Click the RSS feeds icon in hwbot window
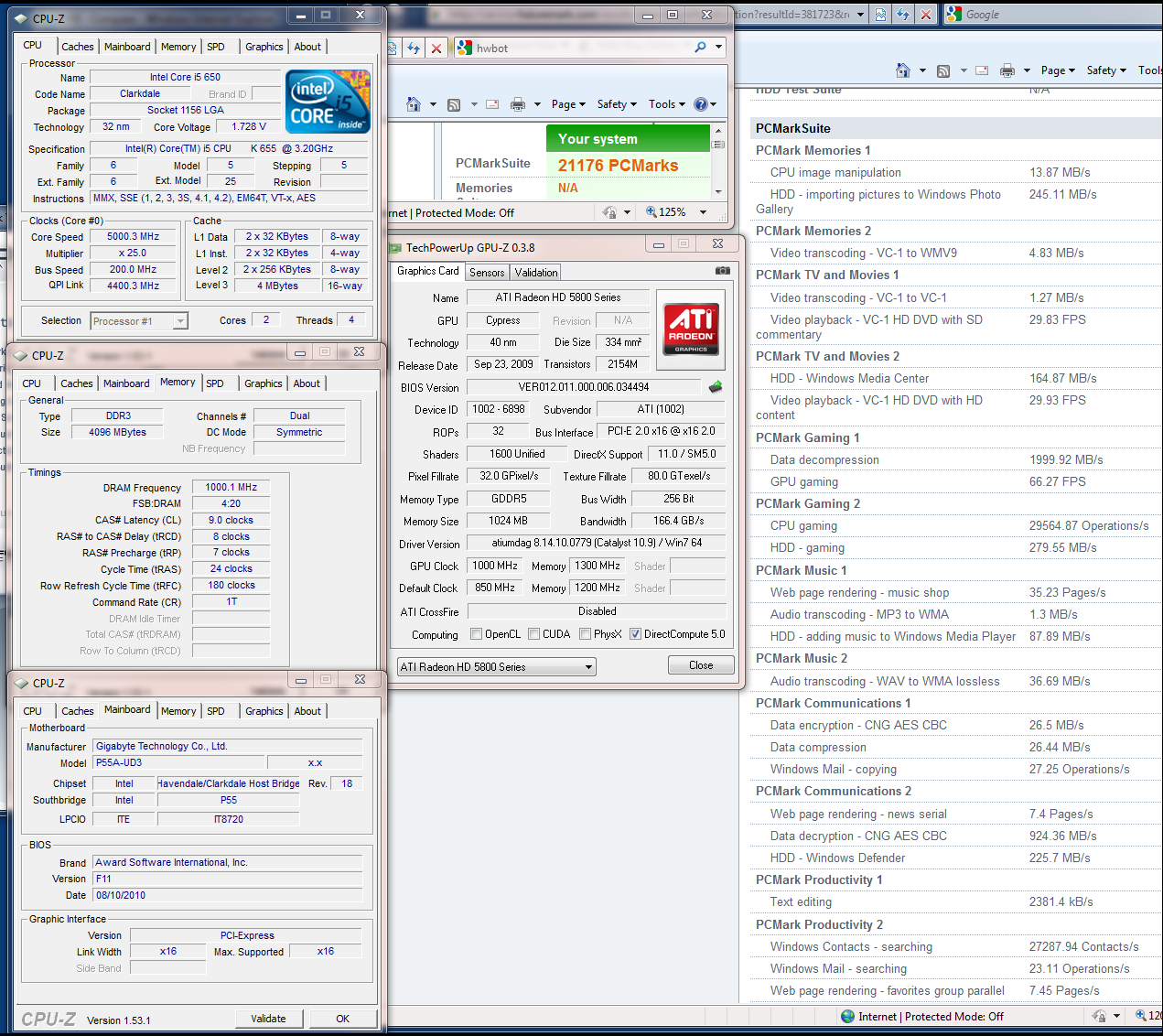 tap(454, 104)
